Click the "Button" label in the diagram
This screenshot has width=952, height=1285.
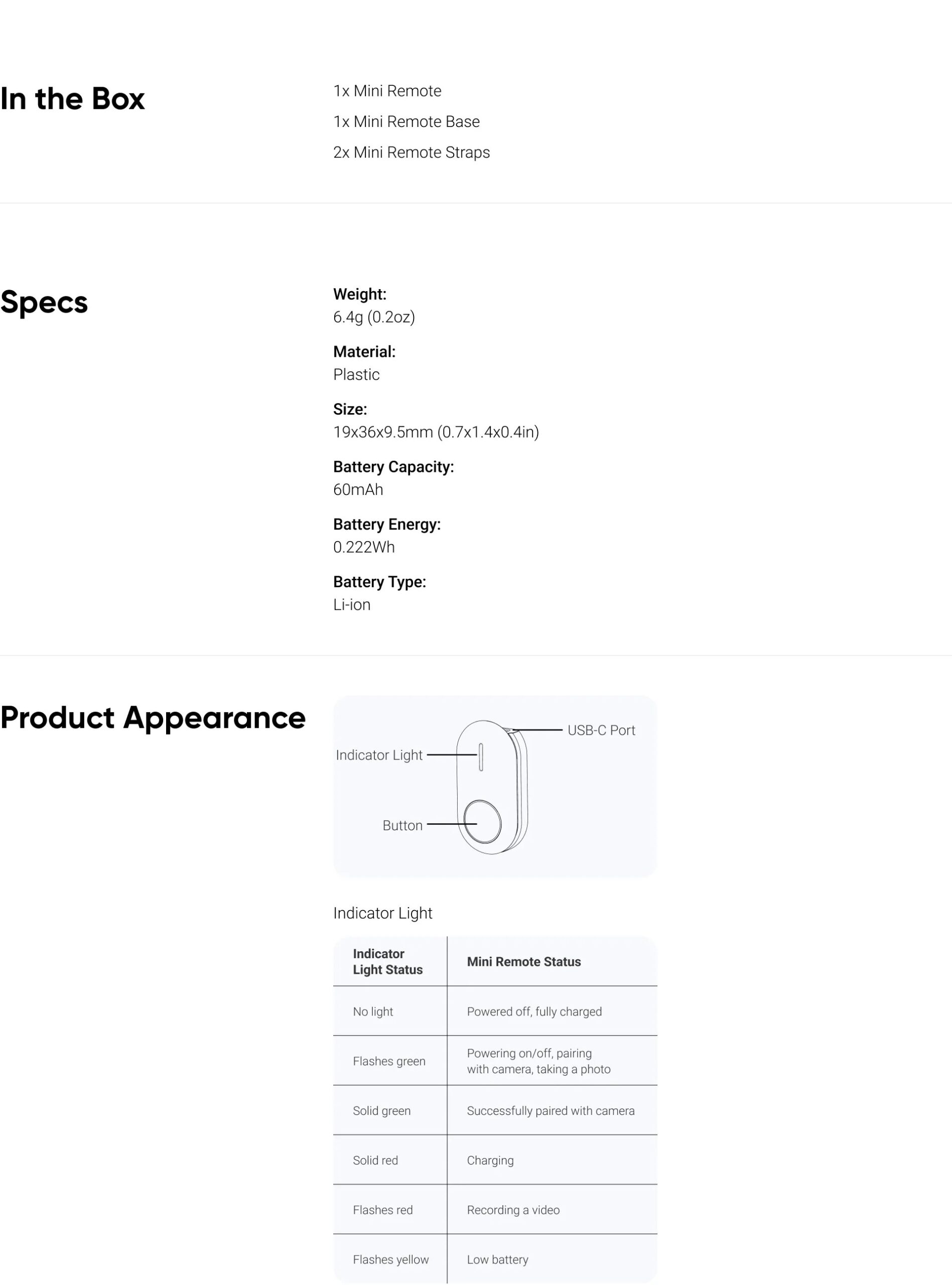click(x=402, y=825)
